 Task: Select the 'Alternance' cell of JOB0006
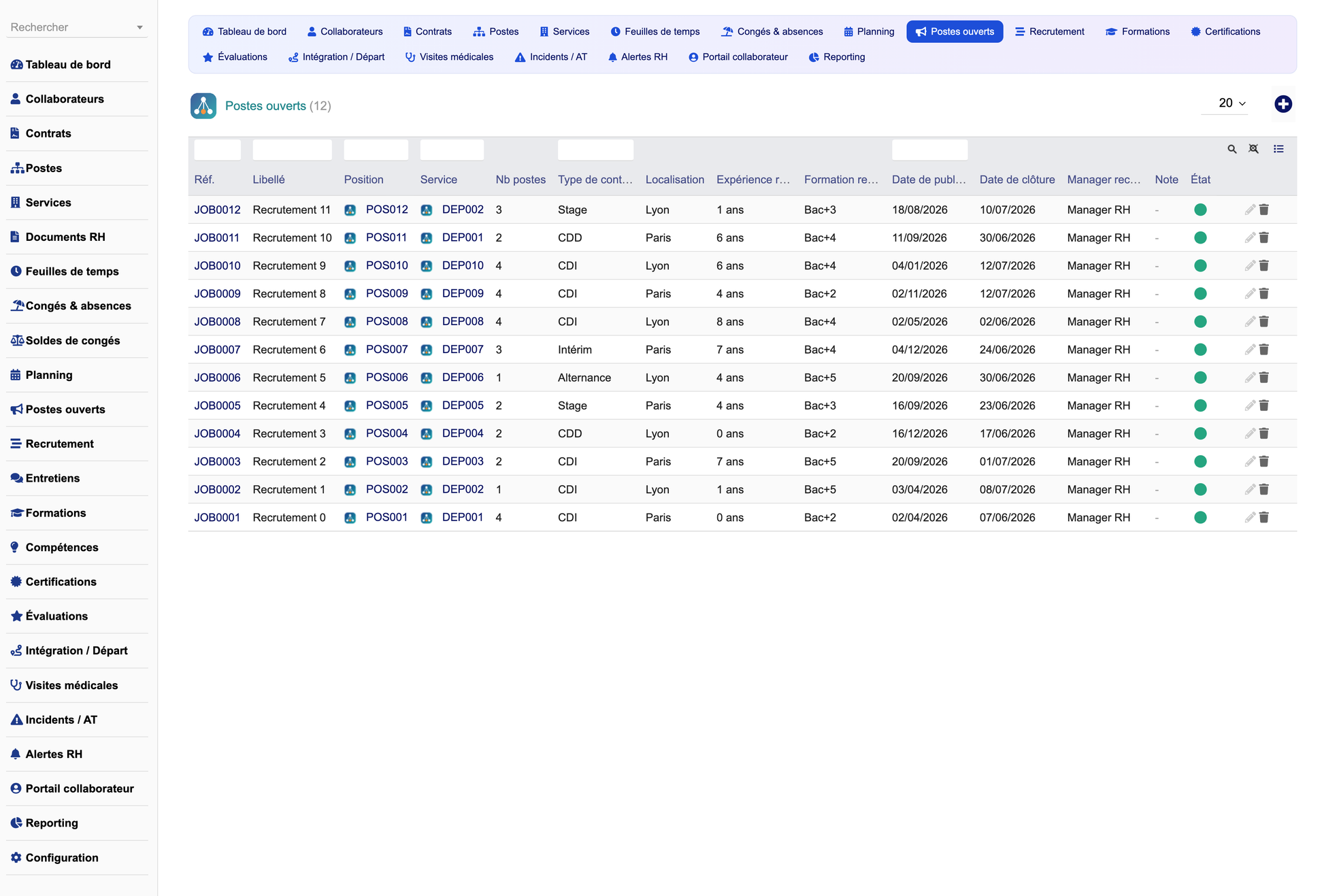(x=584, y=378)
